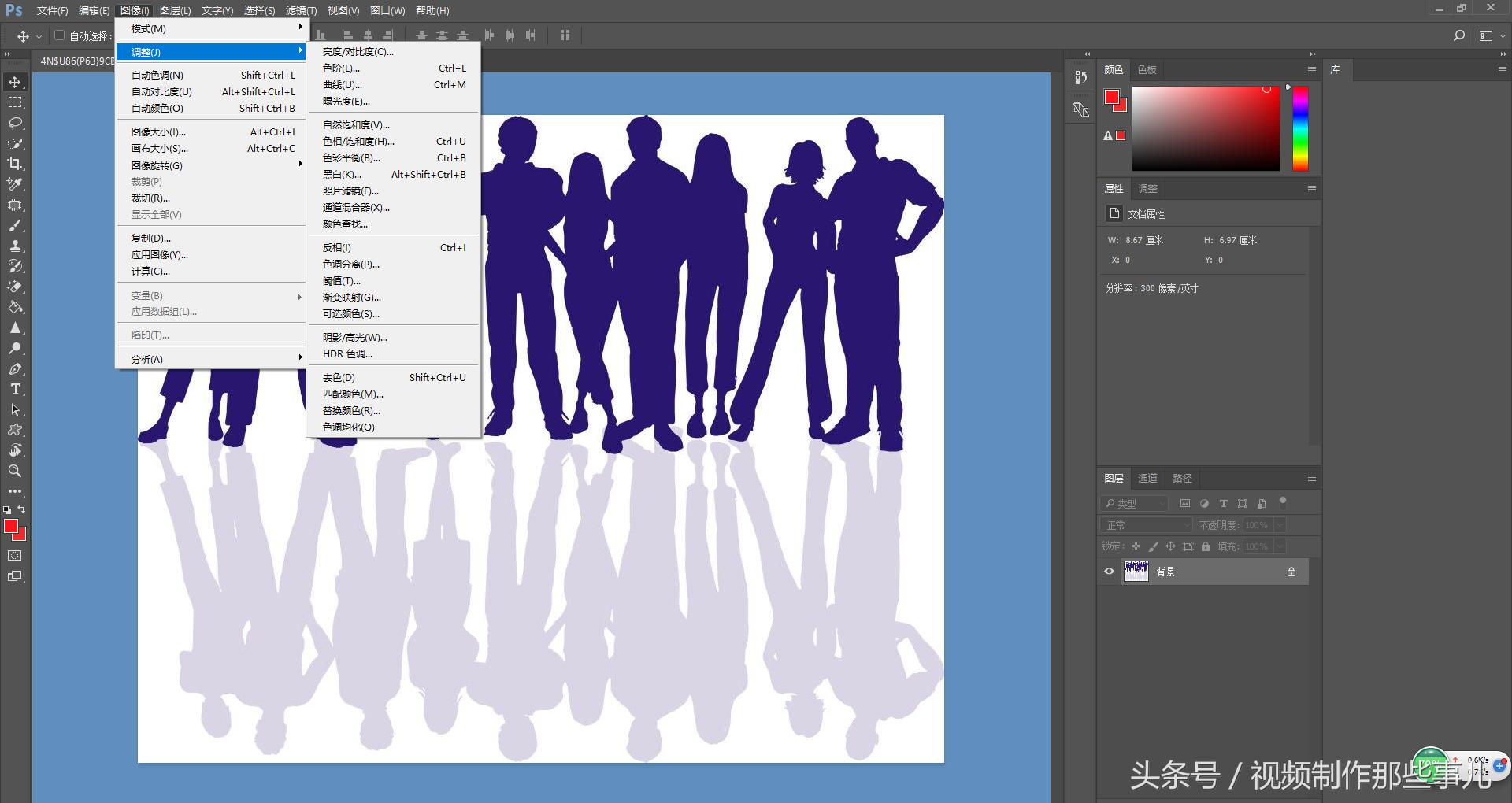
Task: Select the Lasso tool
Action: (x=15, y=123)
